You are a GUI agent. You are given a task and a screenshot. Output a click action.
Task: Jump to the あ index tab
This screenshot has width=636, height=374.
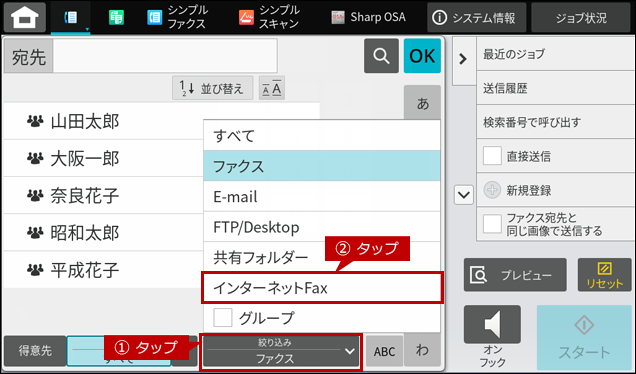pos(422,103)
